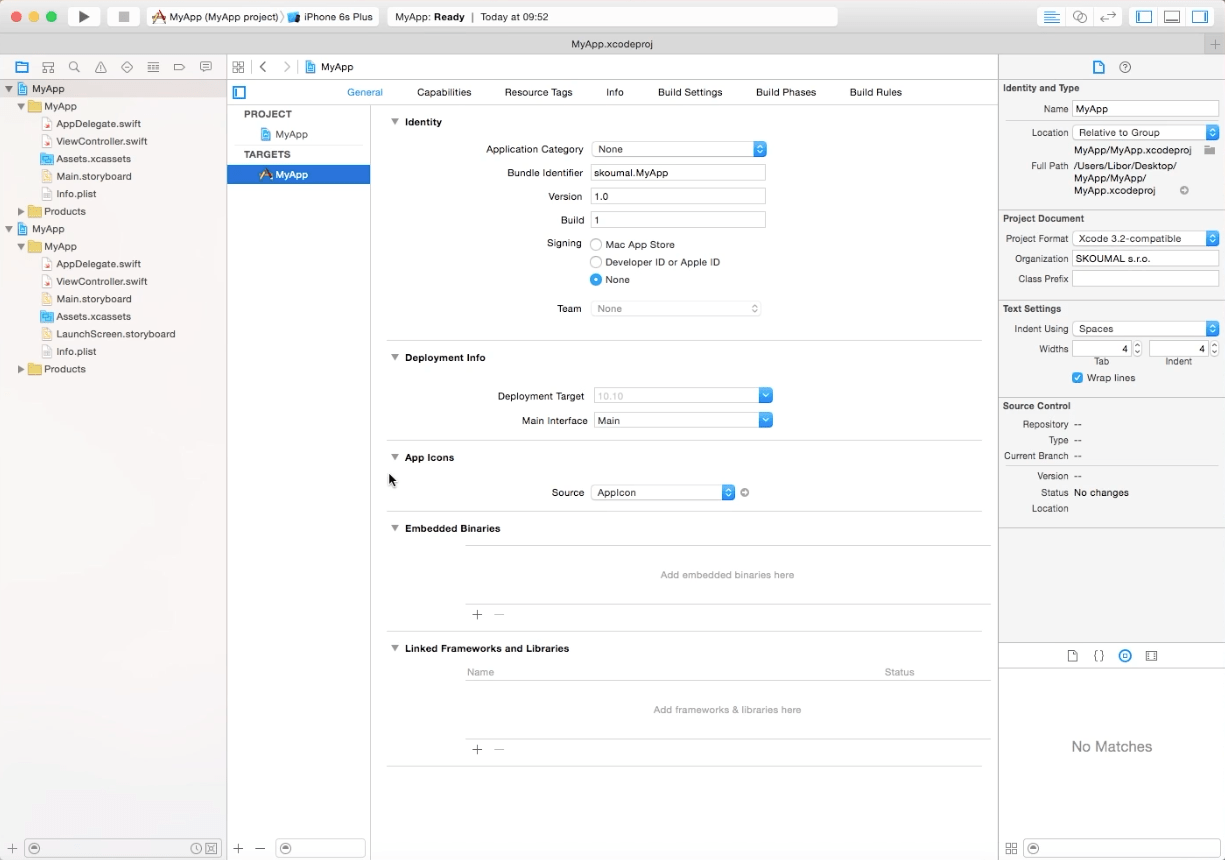Hide the utilities pane
1225x860 pixels.
pos(1200,17)
